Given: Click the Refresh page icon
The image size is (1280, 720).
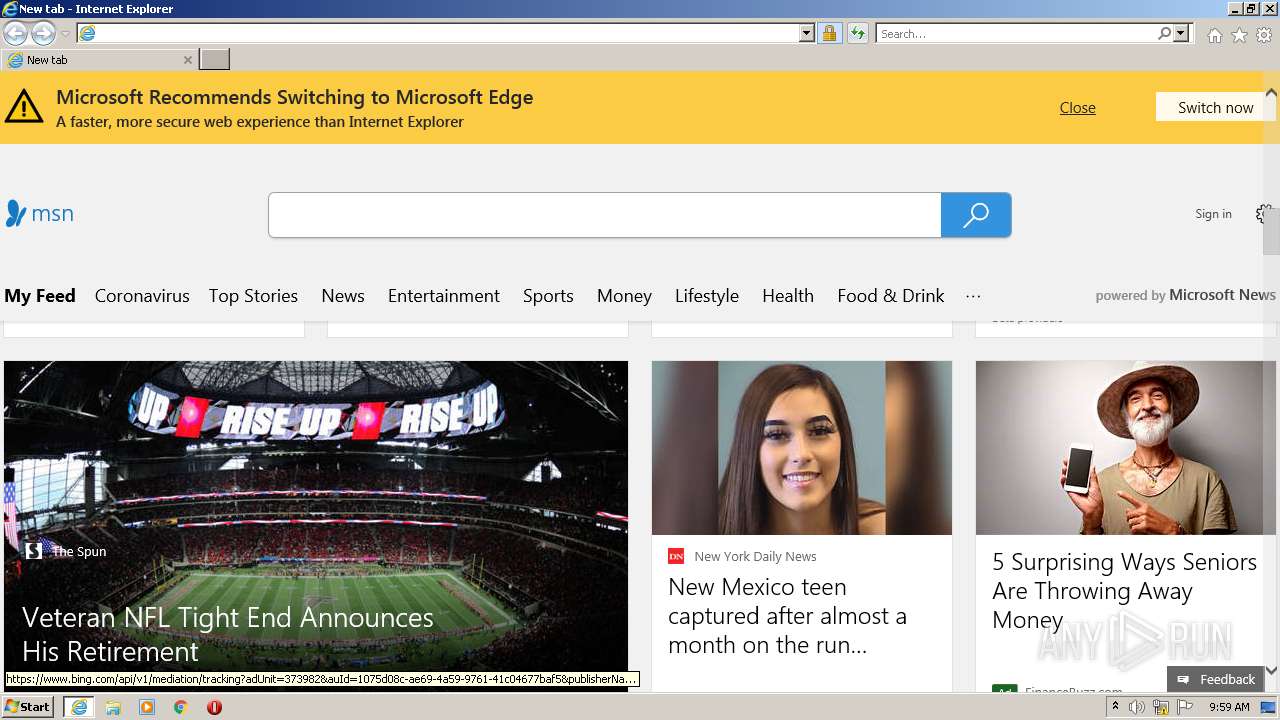Looking at the screenshot, I should pyautogui.click(x=858, y=33).
